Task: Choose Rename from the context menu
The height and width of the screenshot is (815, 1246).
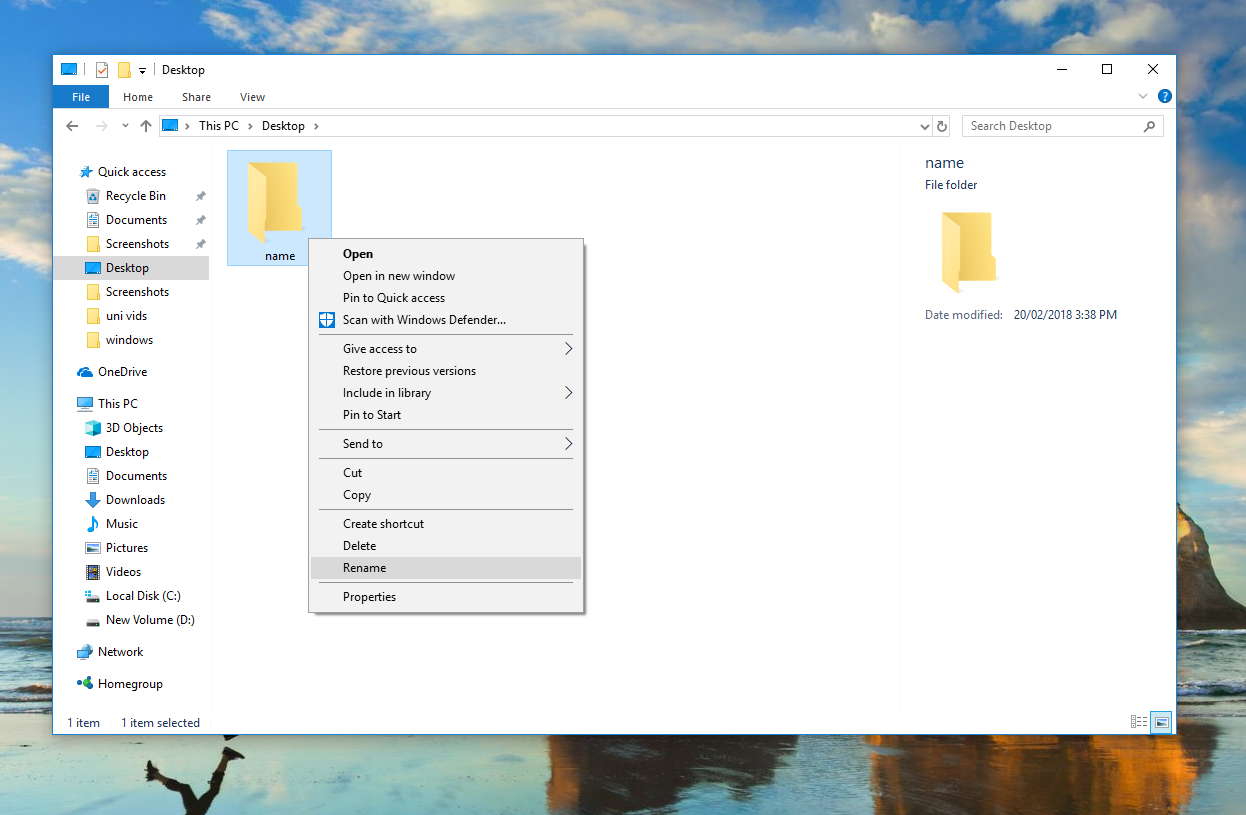Action: [445, 568]
